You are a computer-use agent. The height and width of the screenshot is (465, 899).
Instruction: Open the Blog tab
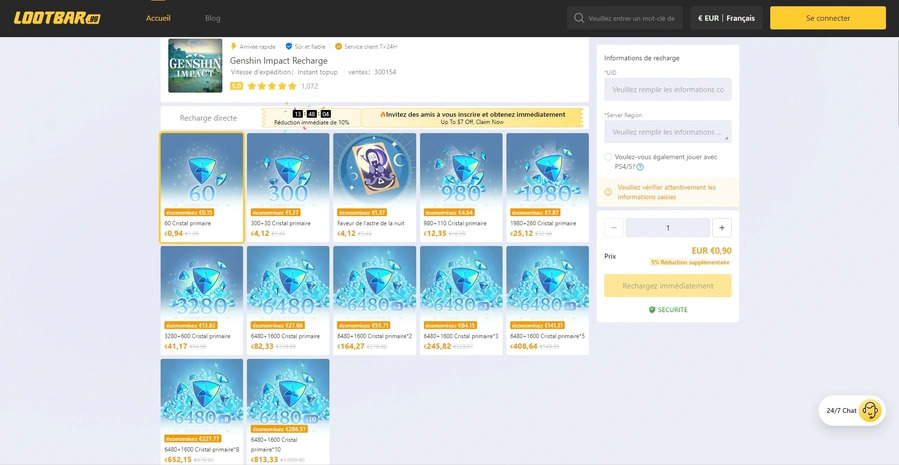[213, 18]
